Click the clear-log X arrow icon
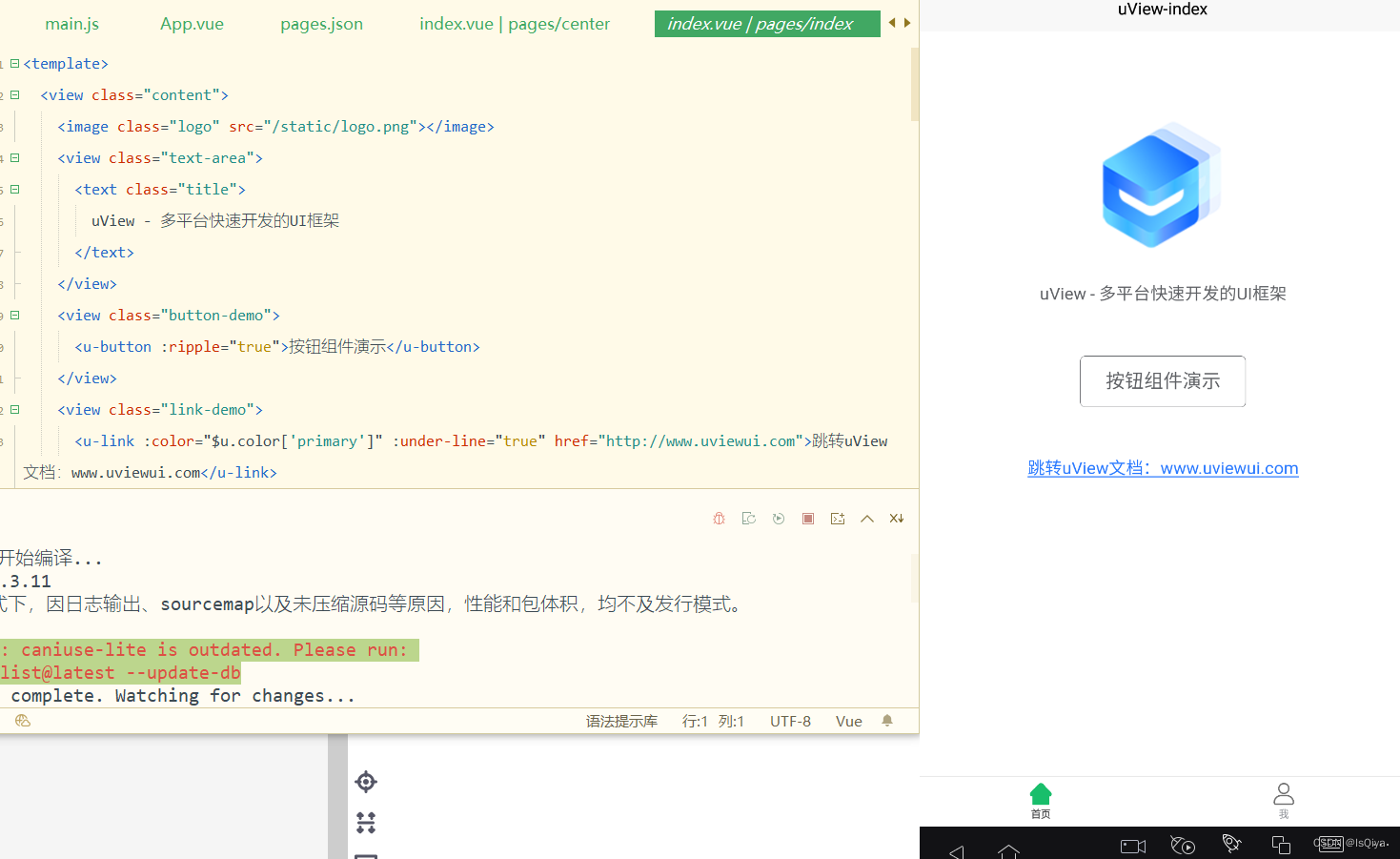Image resolution: width=1400 pixels, height=859 pixels. tap(897, 519)
